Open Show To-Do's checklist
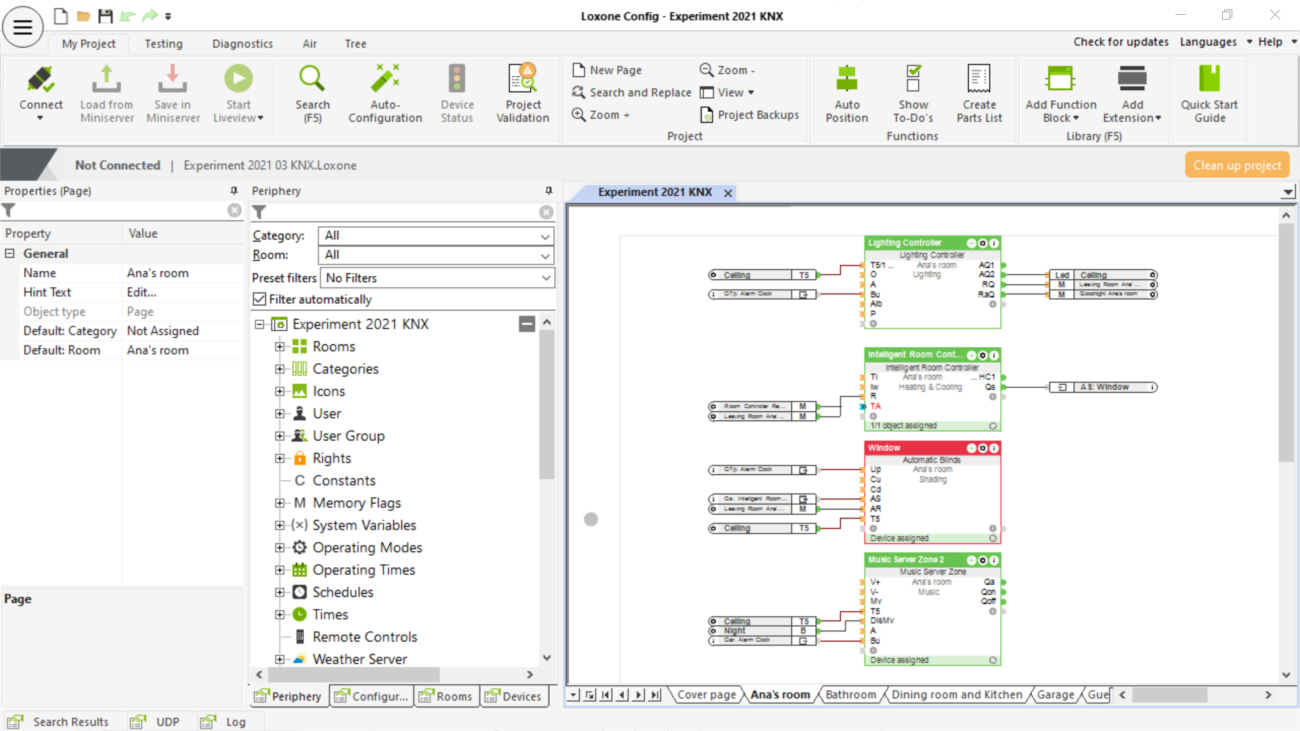The width and height of the screenshot is (1300, 731). click(x=912, y=80)
